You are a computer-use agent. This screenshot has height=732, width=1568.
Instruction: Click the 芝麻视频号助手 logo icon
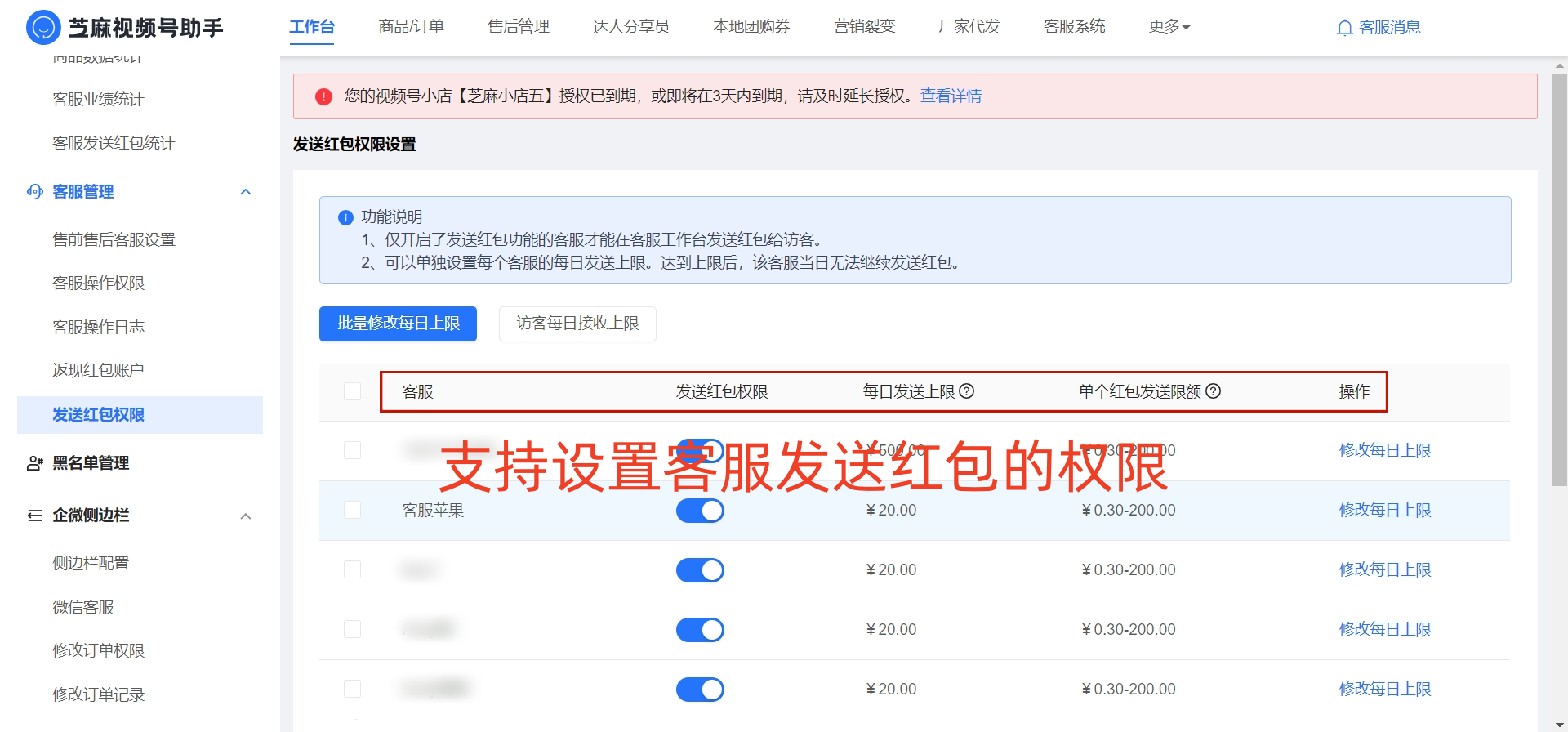coord(43,28)
